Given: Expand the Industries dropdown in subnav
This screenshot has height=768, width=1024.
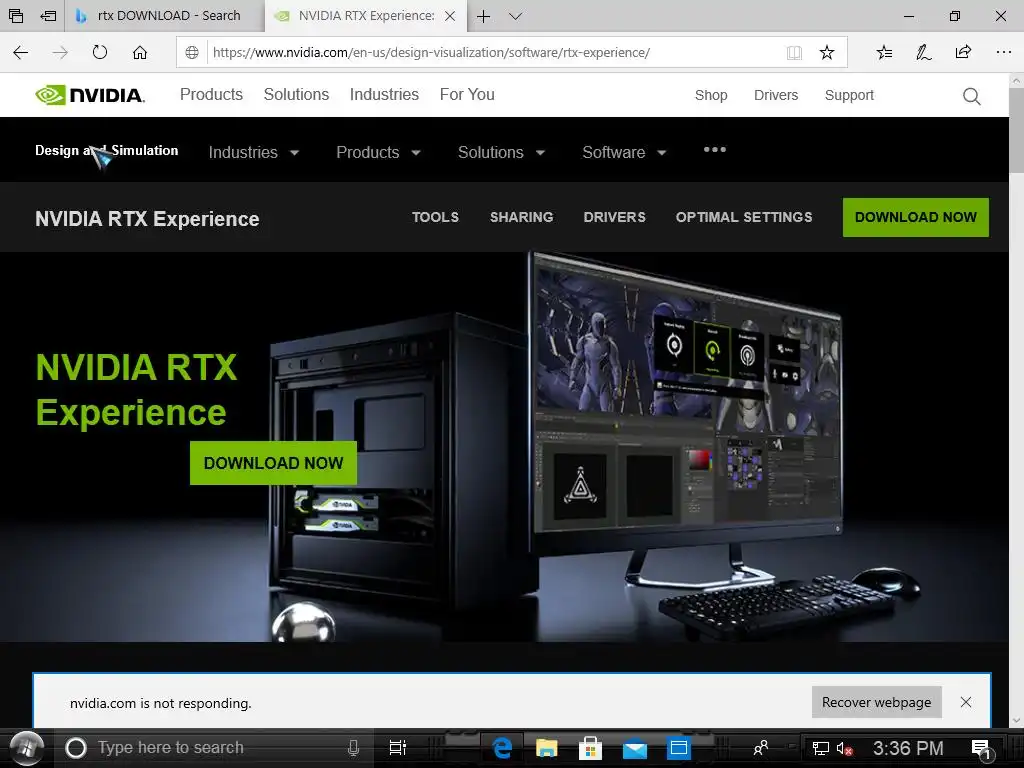Looking at the screenshot, I should (253, 152).
